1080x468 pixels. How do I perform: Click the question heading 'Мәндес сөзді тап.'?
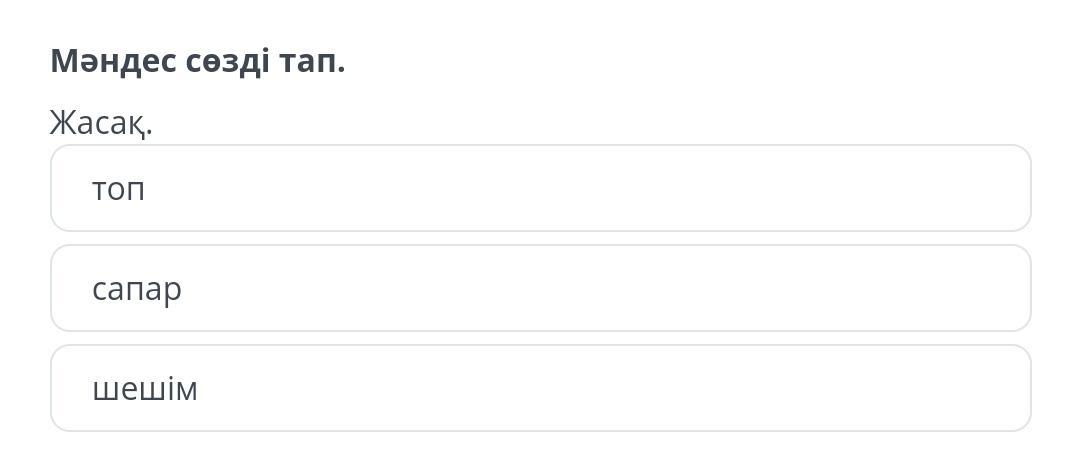point(198,61)
